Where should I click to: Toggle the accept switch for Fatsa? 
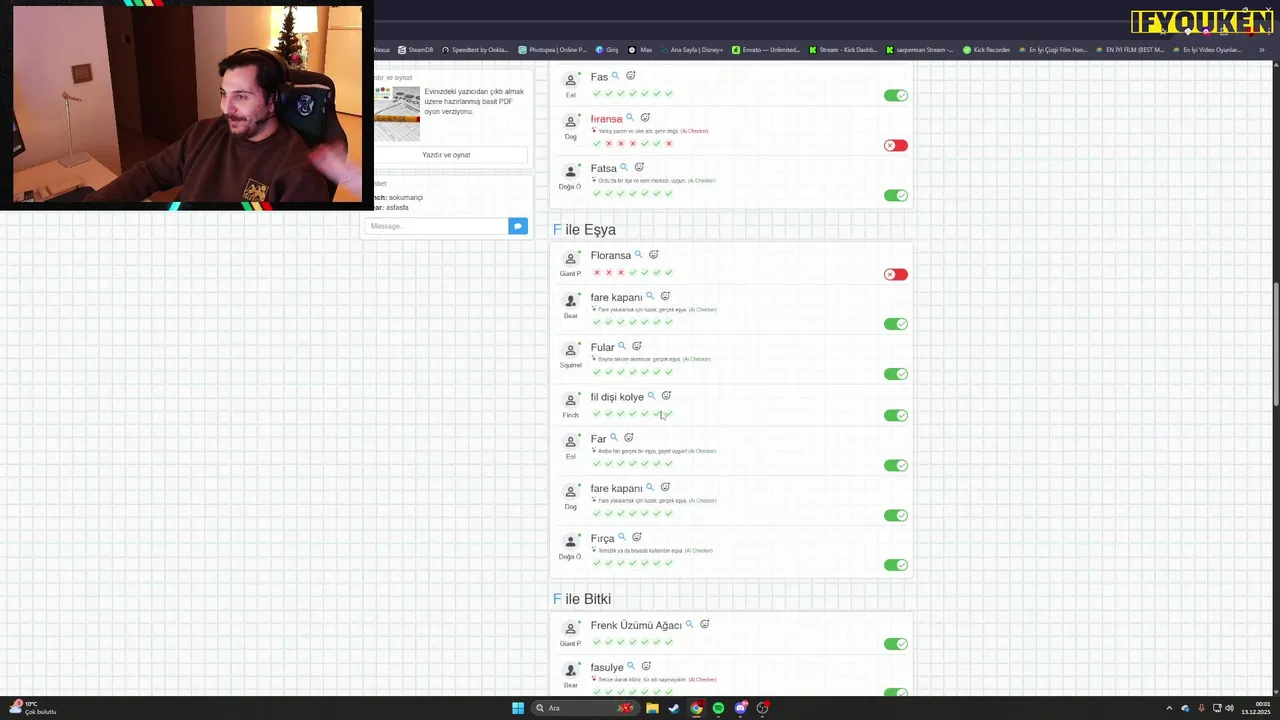[896, 195]
